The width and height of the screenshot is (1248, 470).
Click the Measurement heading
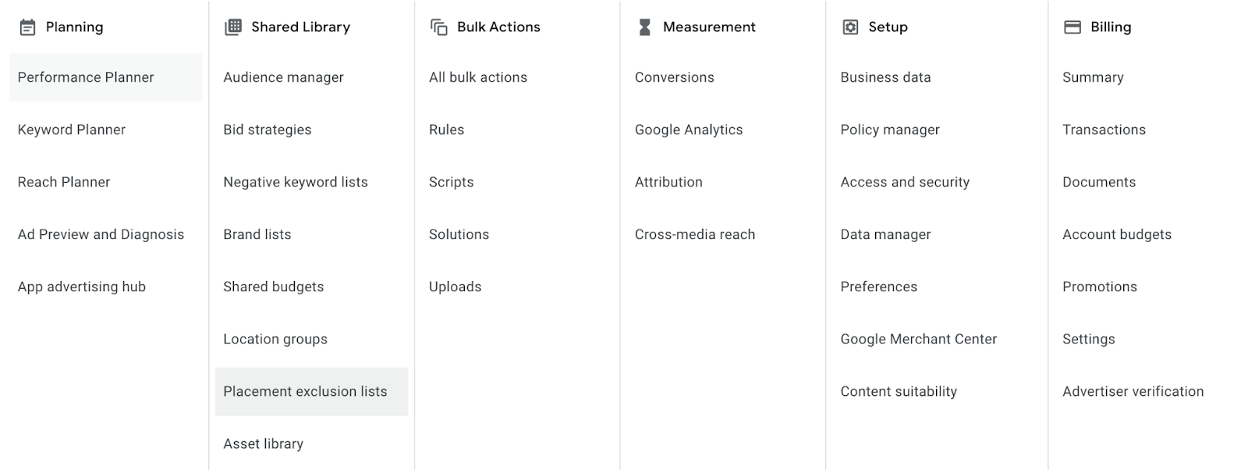click(x=710, y=27)
